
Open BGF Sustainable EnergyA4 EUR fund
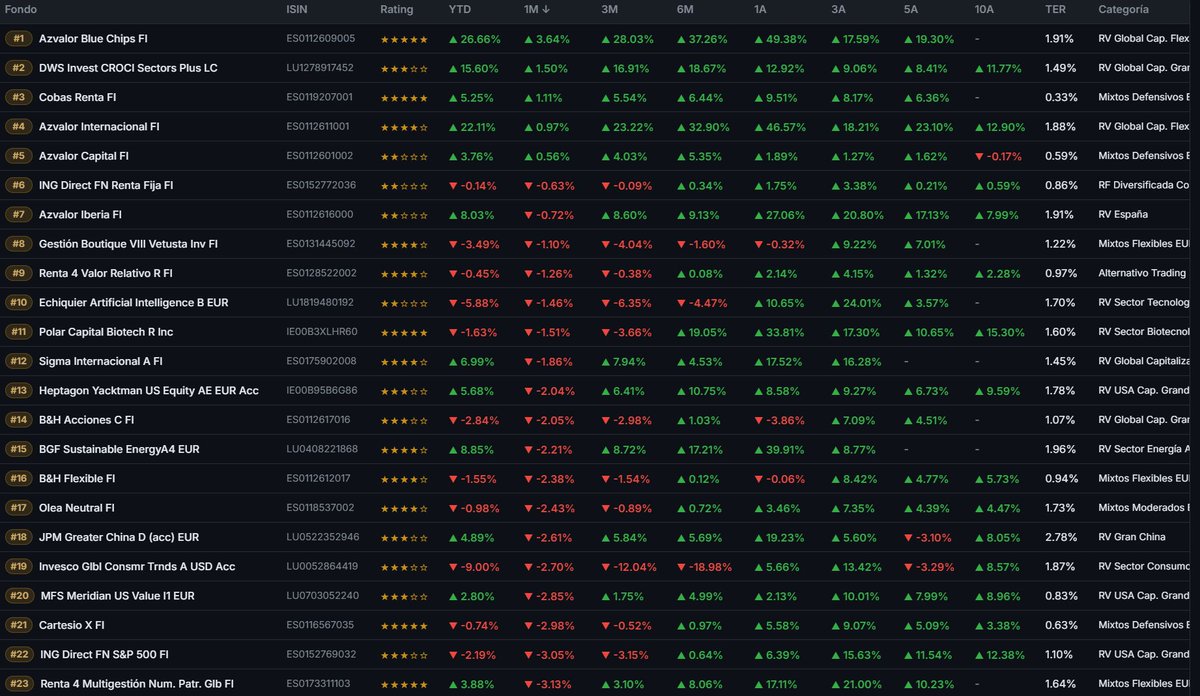119,449
